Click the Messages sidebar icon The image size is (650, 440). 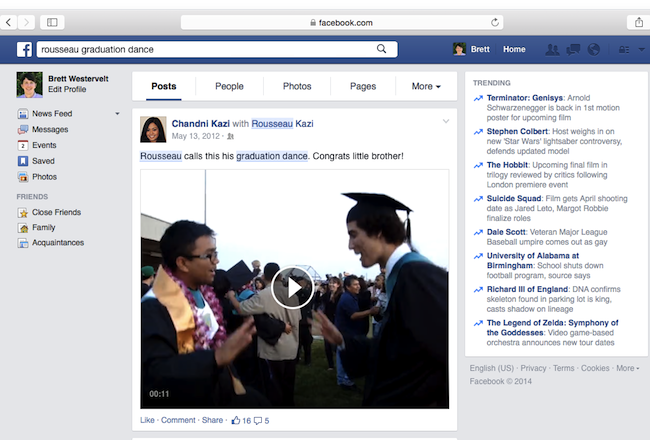tap(23, 129)
